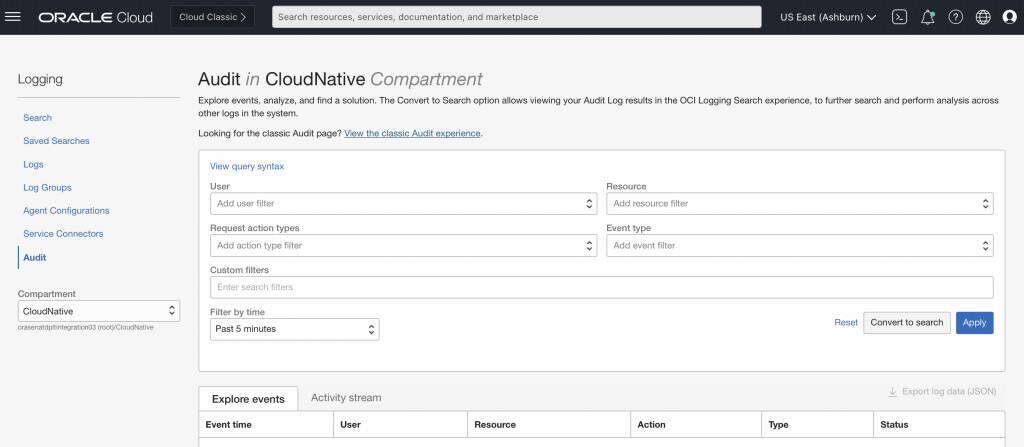The height and width of the screenshot is (447, 1024).
Task: Open the hamburger navigation menu
Action: [14, 17]
